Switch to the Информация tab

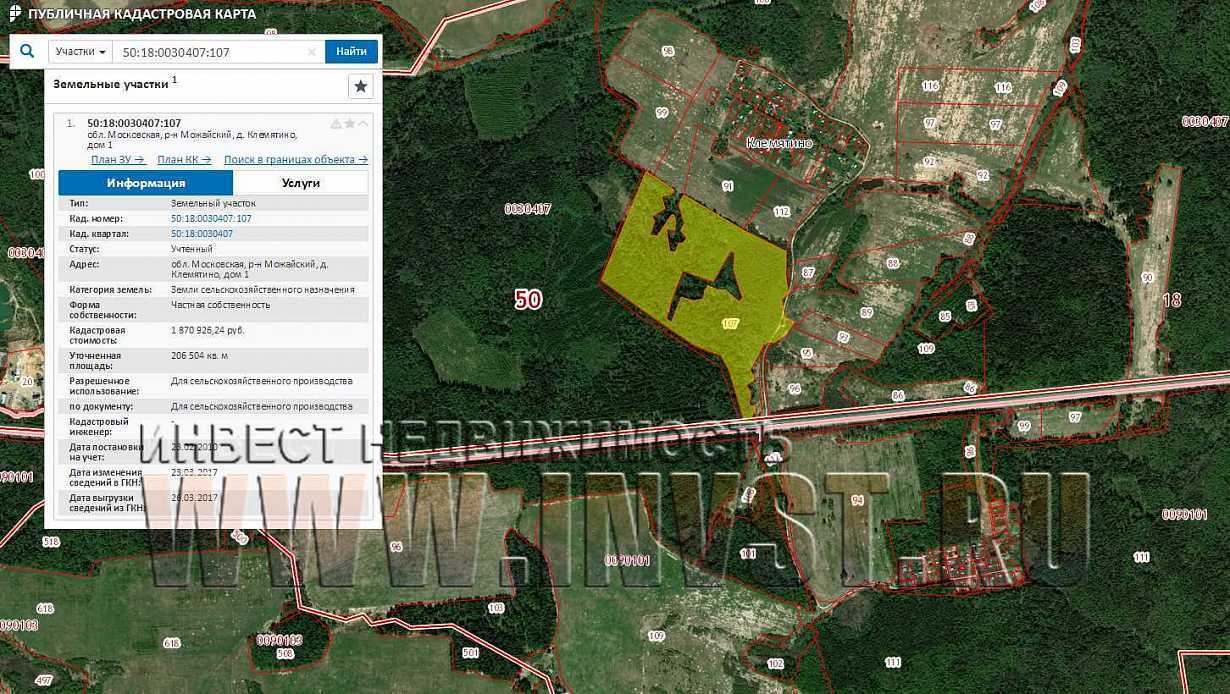(146, 183)
